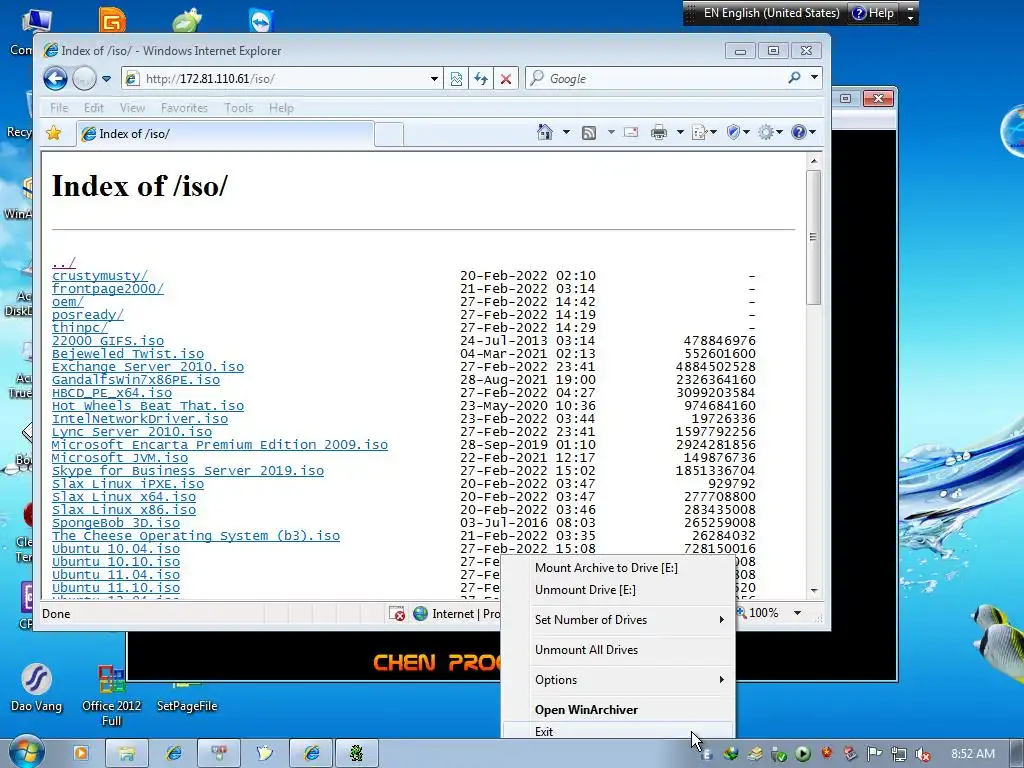Click the language bar Help button
The height and width of the screenshot is (768, 1024).
874,13
